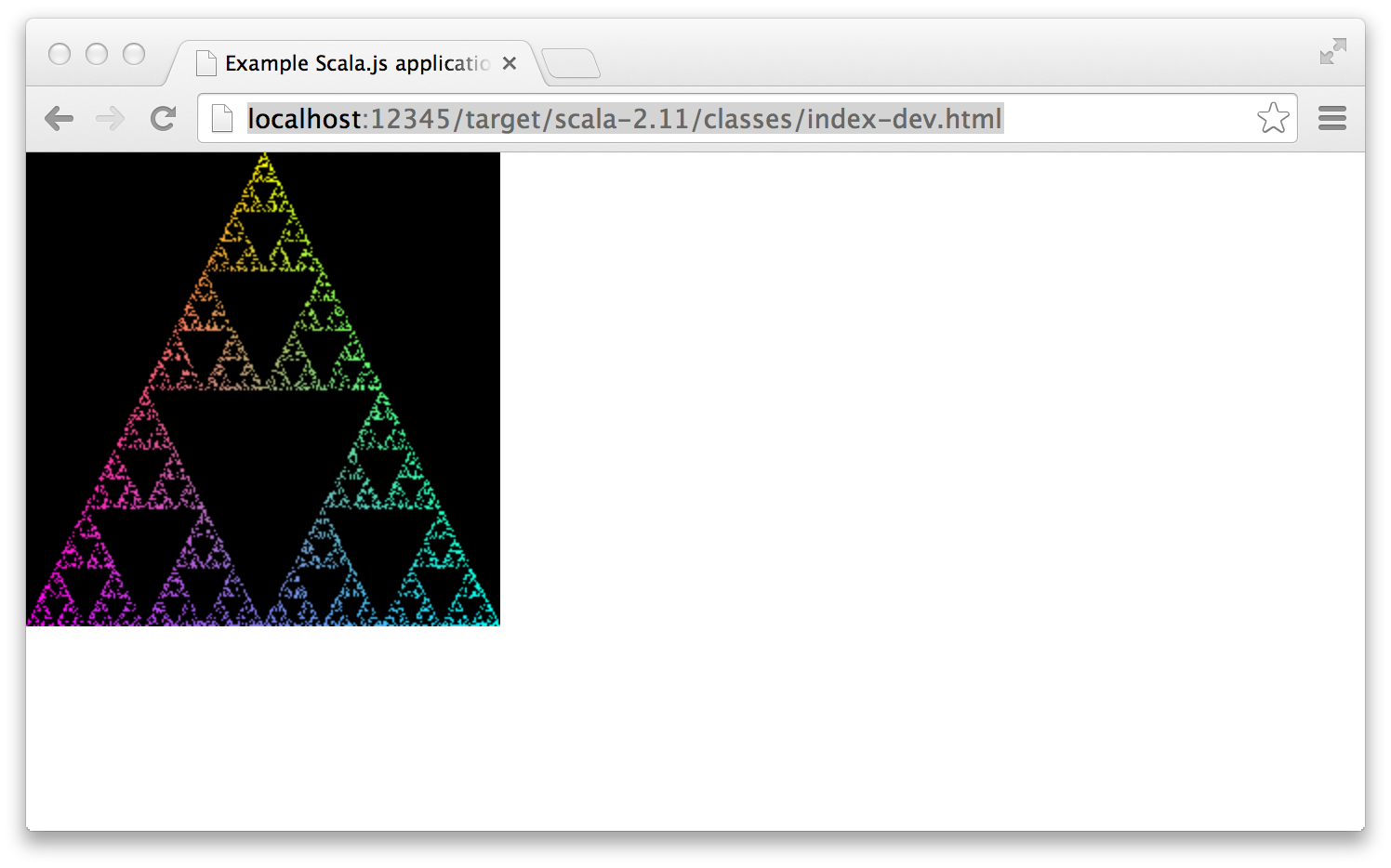The image size is (1391, 868).
Task: Close the browser window with the leftmost window button
Action: [60, 55]
